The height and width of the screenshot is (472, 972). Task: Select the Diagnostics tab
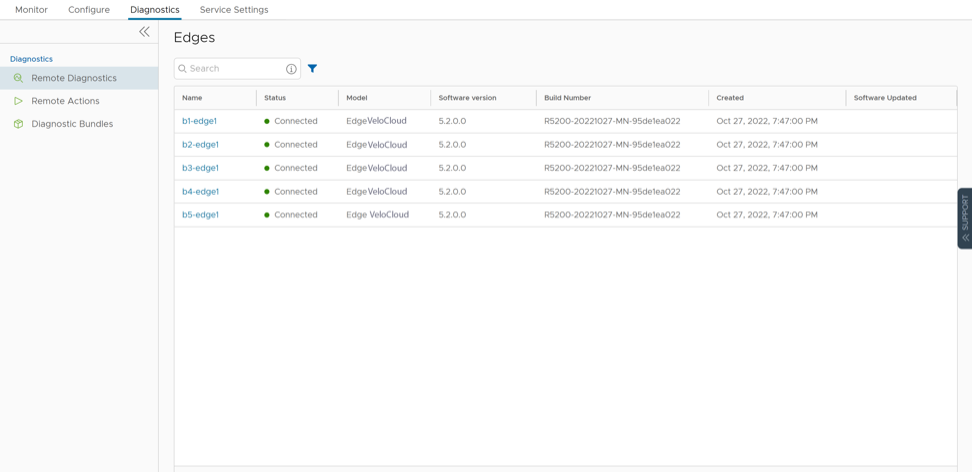pos(155,10)
